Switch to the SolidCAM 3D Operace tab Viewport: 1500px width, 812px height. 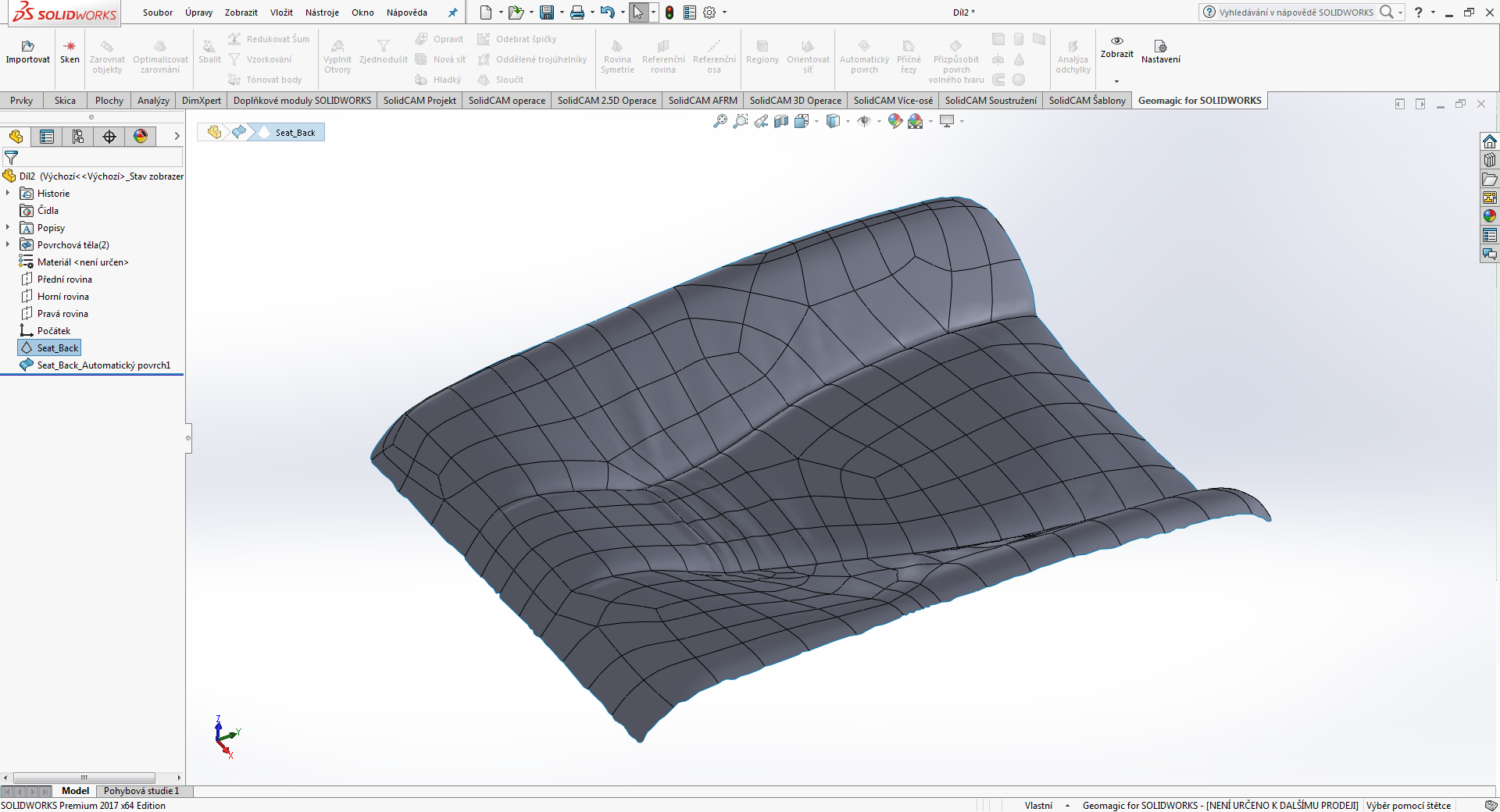795,101
